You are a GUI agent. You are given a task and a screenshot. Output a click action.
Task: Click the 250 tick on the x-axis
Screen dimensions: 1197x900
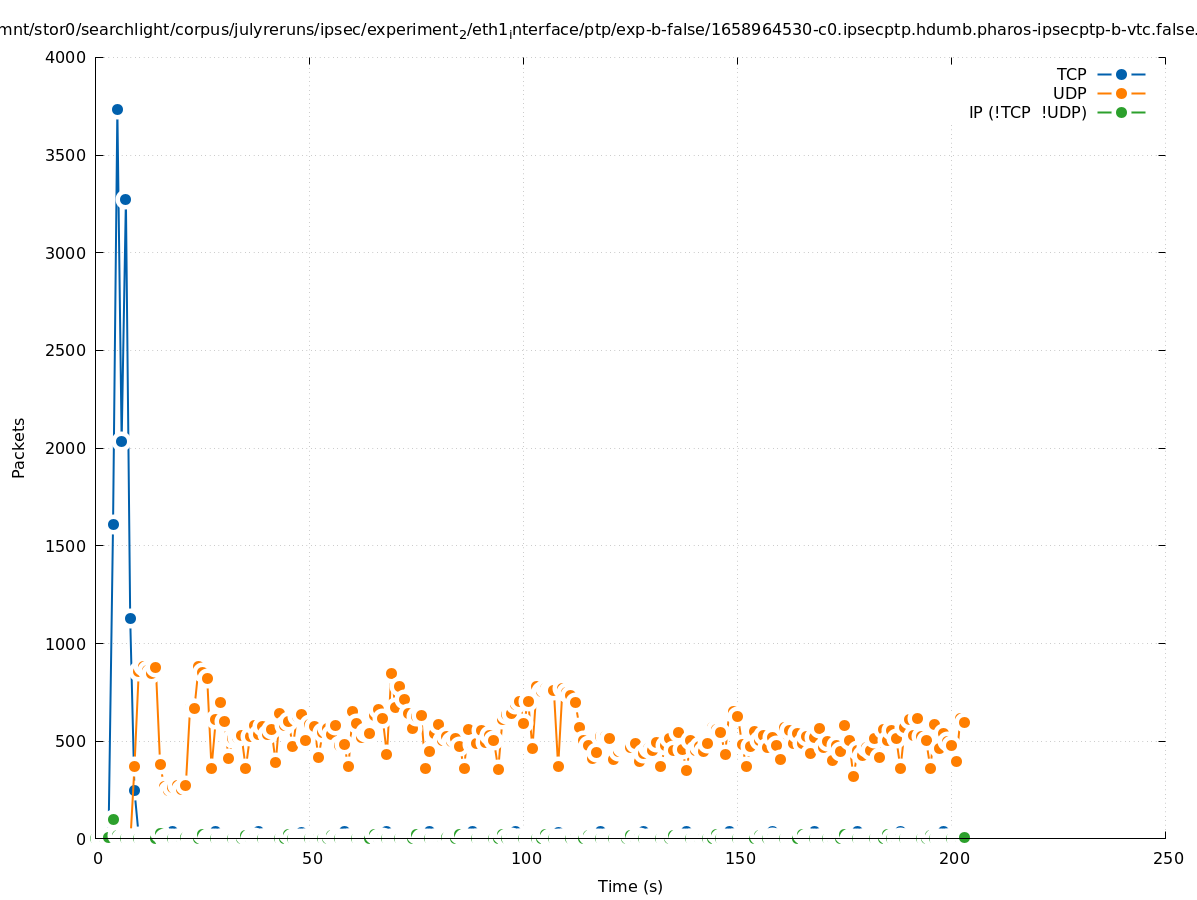(x=1167, y=858)
